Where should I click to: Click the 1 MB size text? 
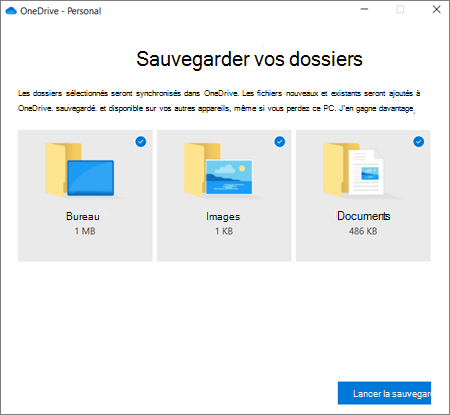85,231
